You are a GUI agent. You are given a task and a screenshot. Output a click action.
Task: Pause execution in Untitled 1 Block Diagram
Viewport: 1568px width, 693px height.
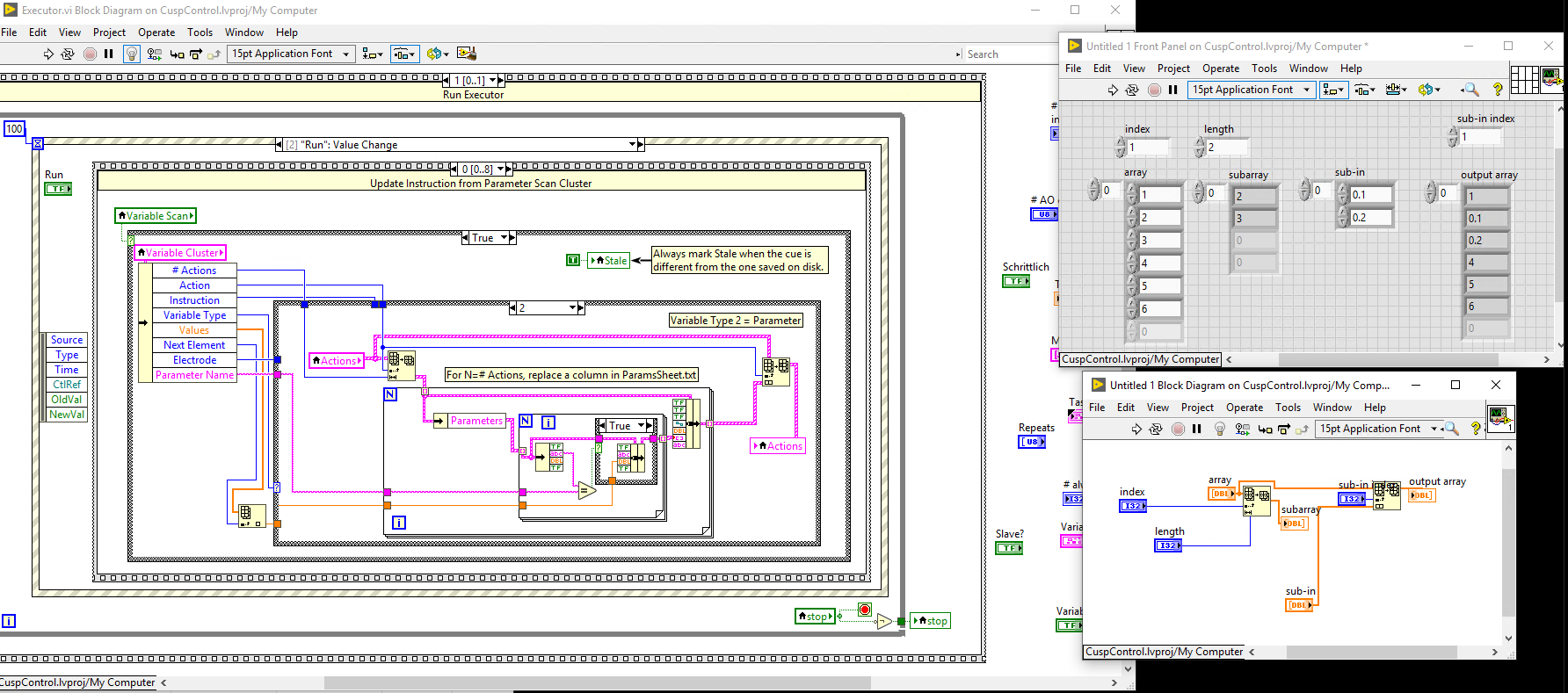pyautogui.click(x=1196, y=429)
